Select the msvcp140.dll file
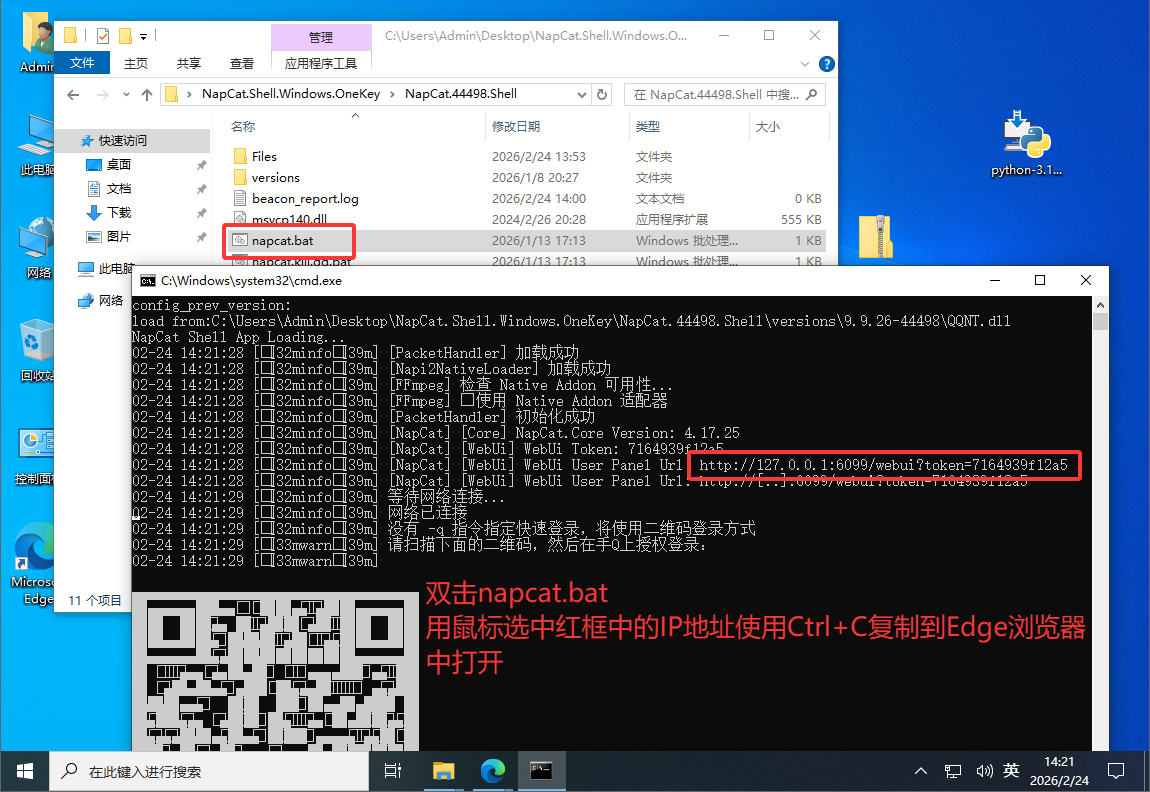Viewport: 1150px width, 792px height. point(527,219)
